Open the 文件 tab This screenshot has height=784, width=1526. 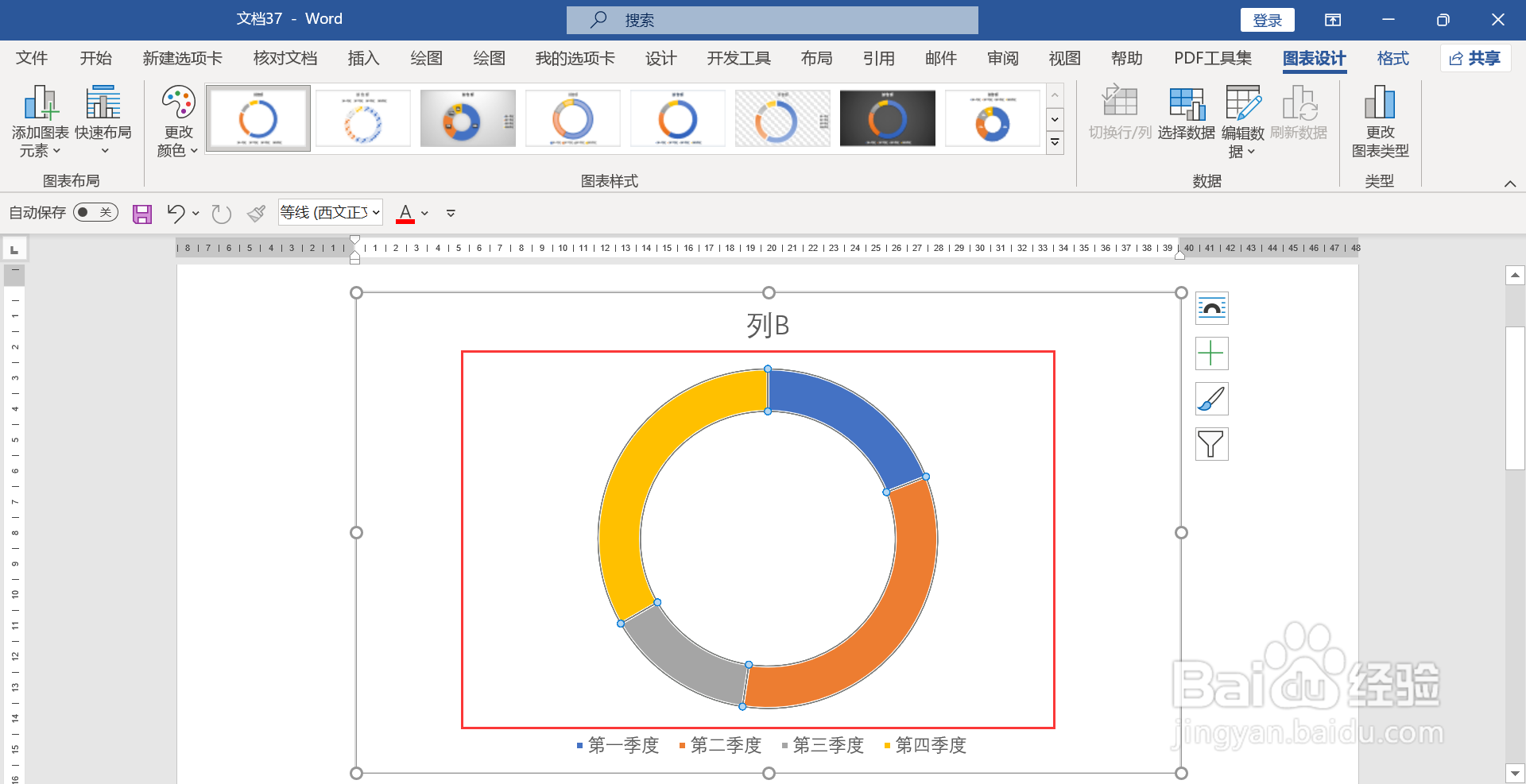pyautogui.click(x=32, y=58)
